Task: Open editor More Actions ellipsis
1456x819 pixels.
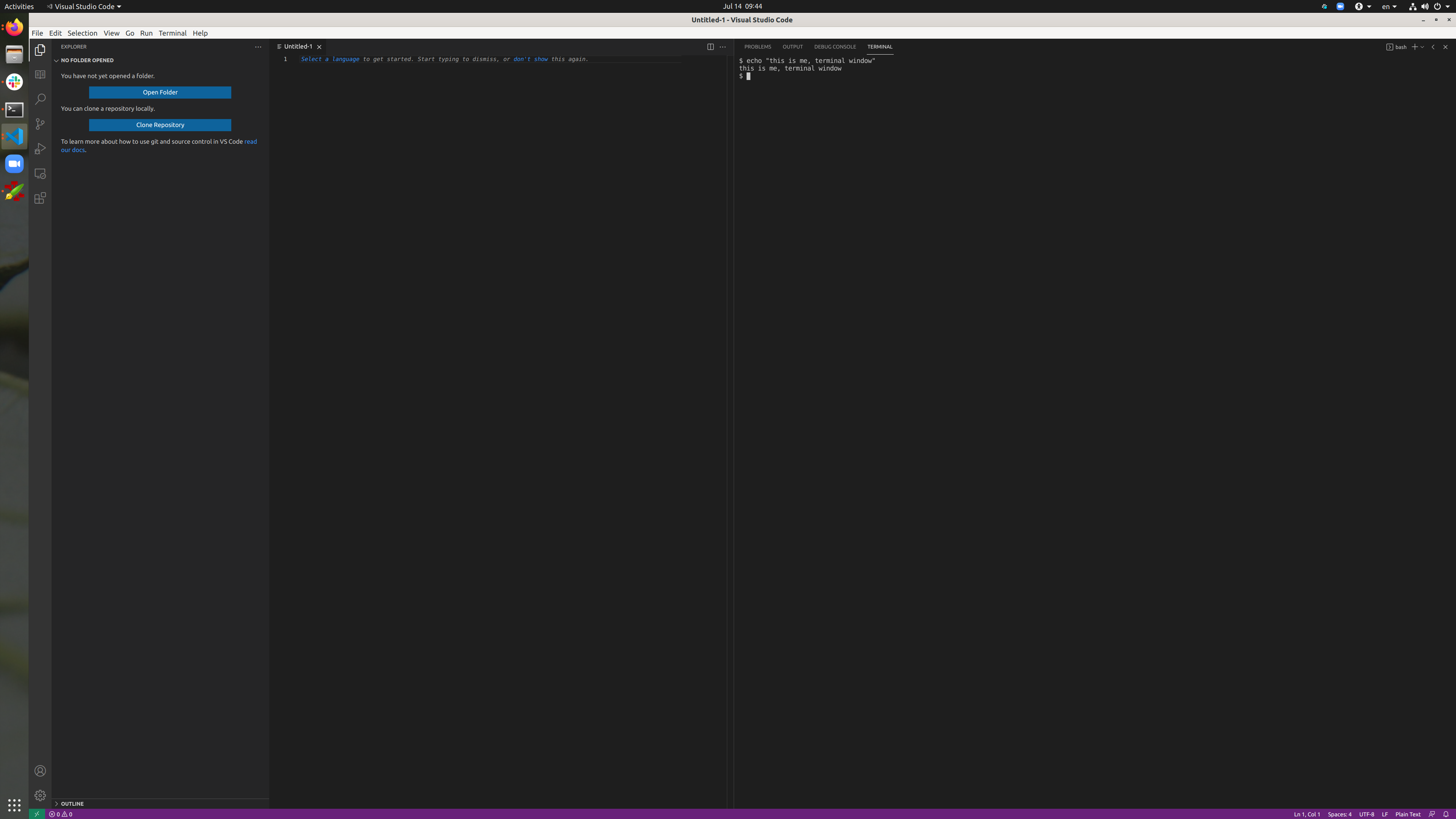Action: [723, 47]
